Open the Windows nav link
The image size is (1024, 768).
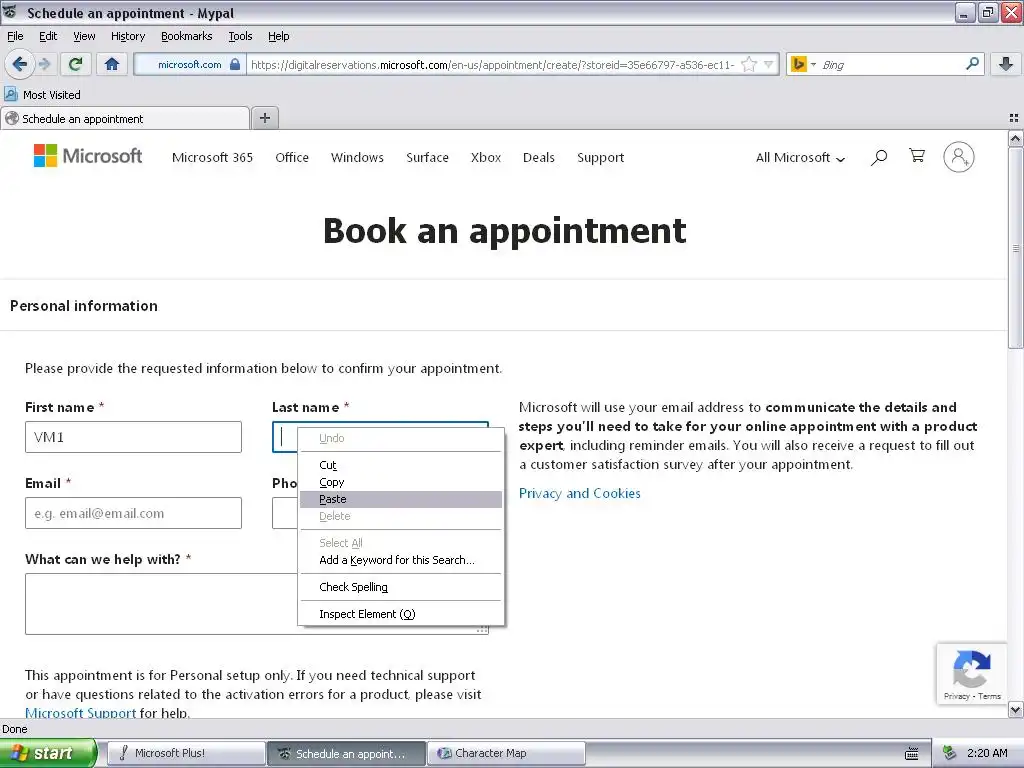[x=357, y=157]
